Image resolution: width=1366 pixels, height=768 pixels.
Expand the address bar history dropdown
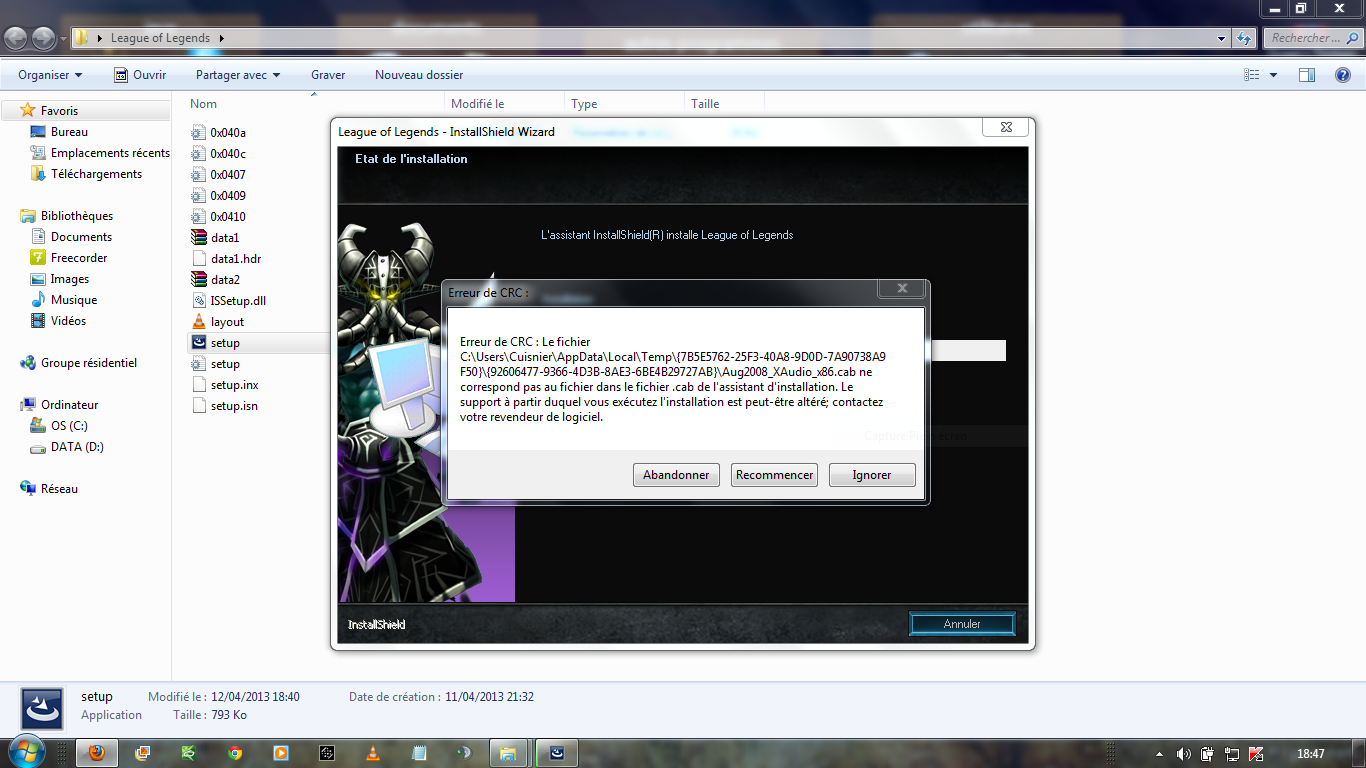1222,38
